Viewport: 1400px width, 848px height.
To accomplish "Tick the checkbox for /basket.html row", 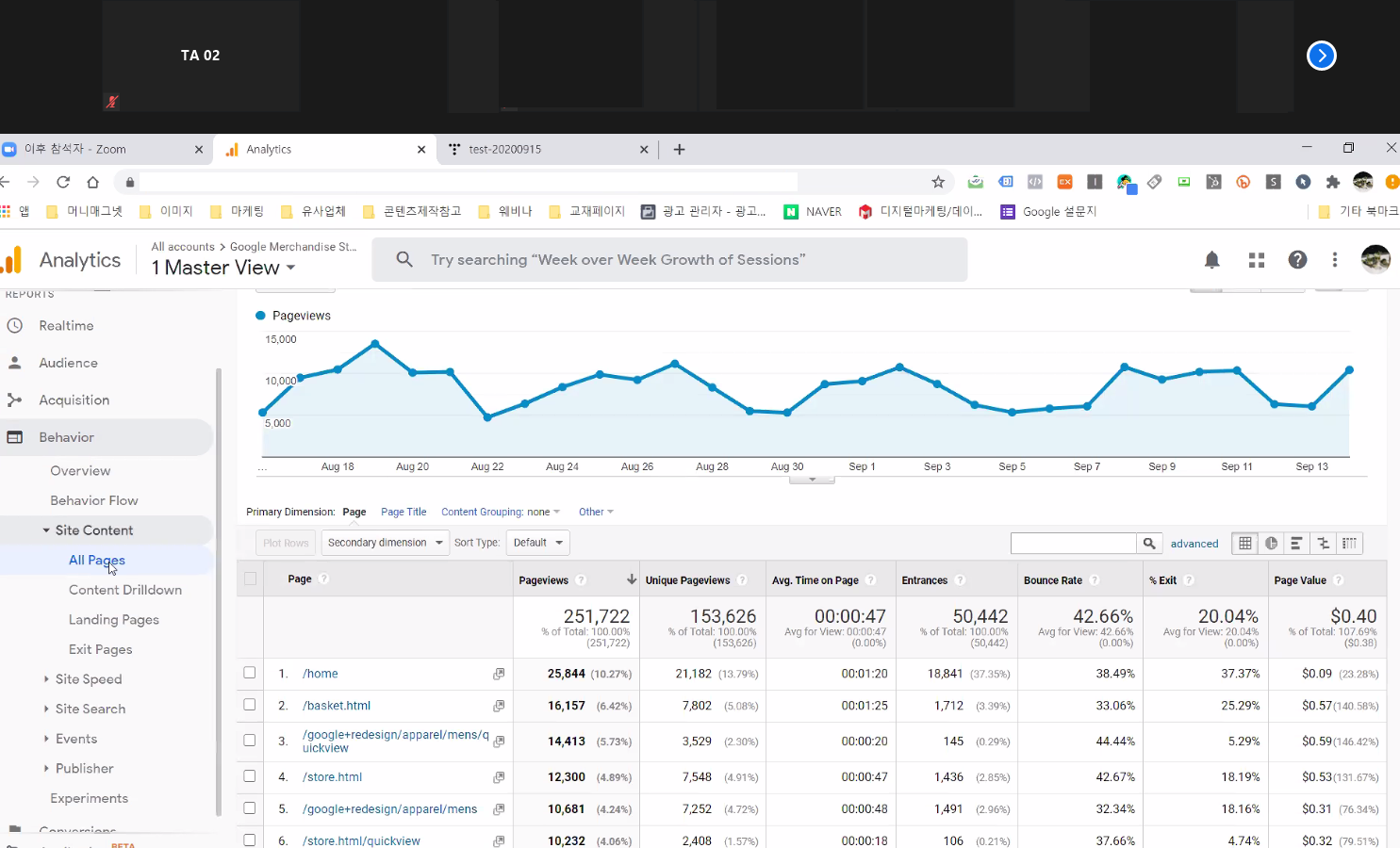I will (250, 705).
